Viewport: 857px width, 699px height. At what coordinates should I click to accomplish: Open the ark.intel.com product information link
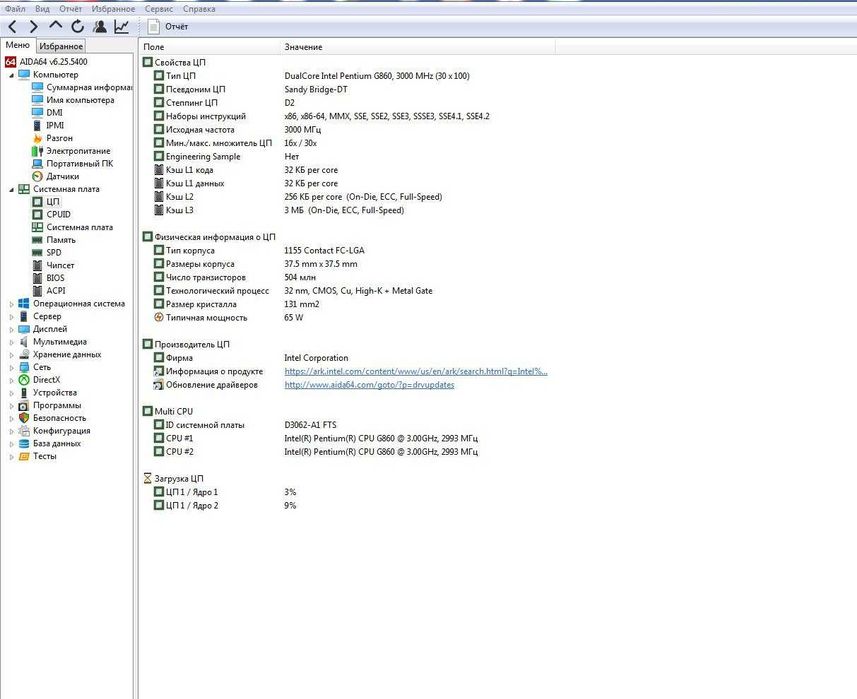tap(416, 372)
